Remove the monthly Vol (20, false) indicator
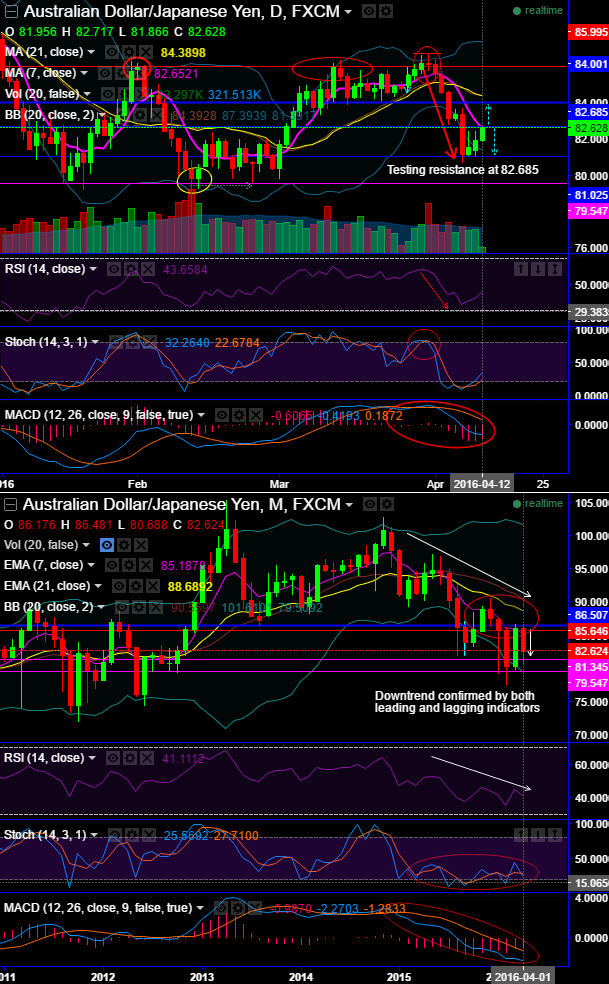The height and width of the screenshot is (984, 609). (x=141, y=545)
